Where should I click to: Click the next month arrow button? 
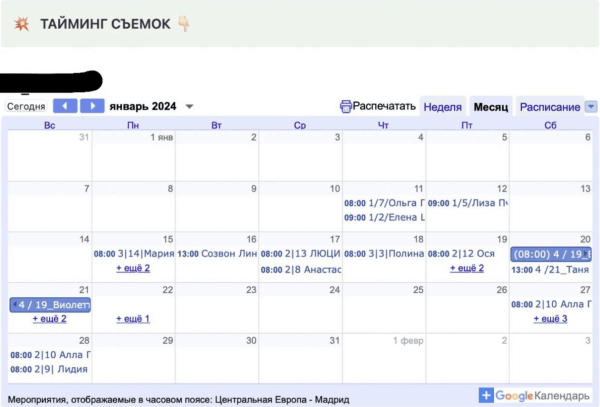[91, 106]
